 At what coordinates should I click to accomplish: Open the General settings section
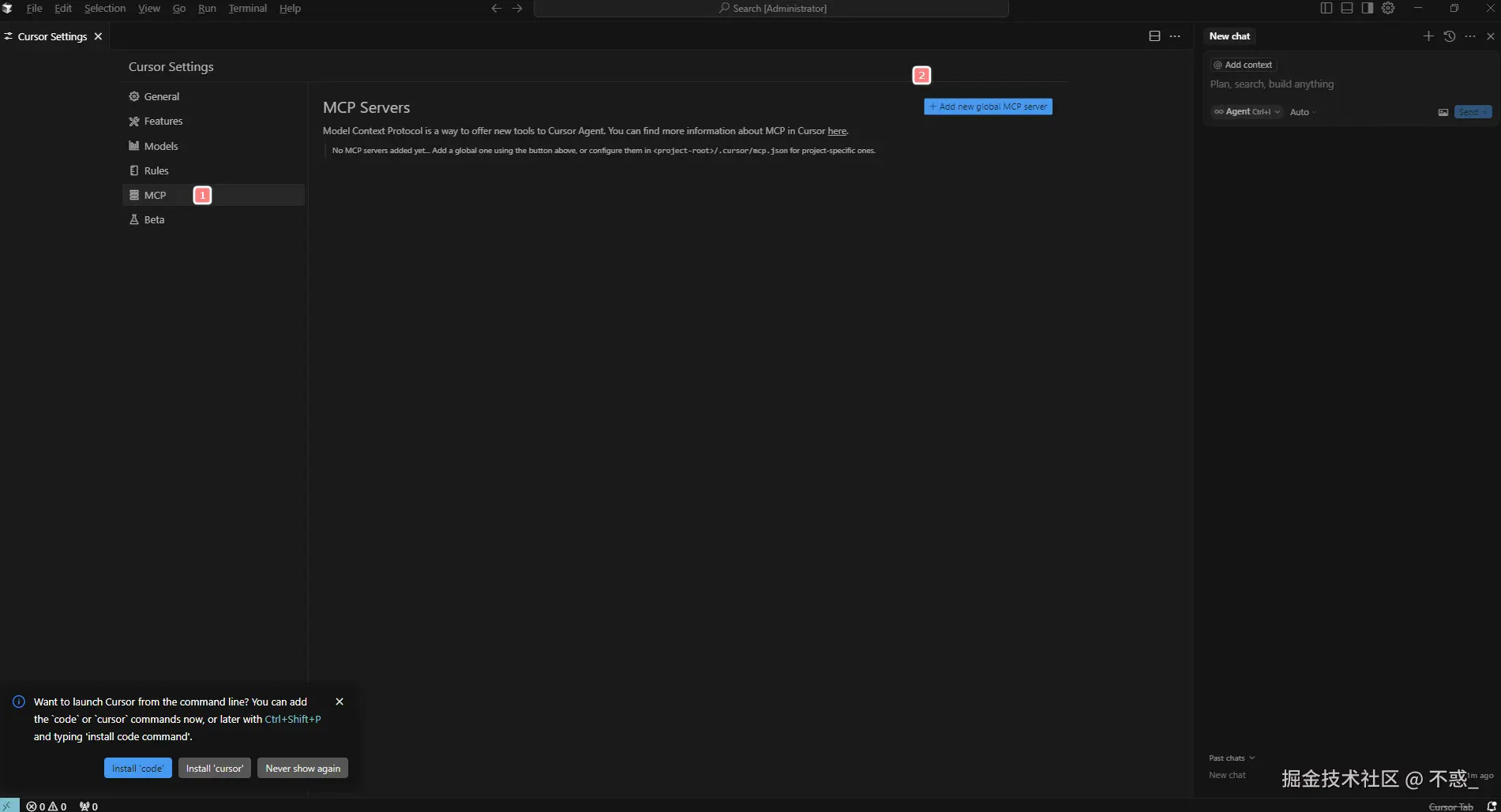(x=213, y=96)
